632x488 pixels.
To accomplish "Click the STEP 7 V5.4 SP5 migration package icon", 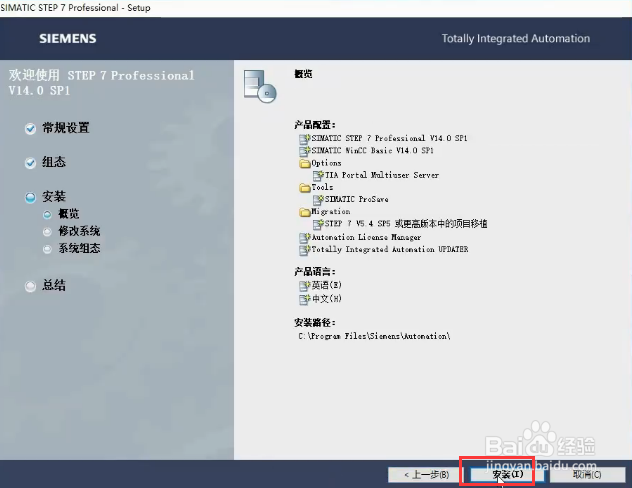I will [x=318, y=224].
